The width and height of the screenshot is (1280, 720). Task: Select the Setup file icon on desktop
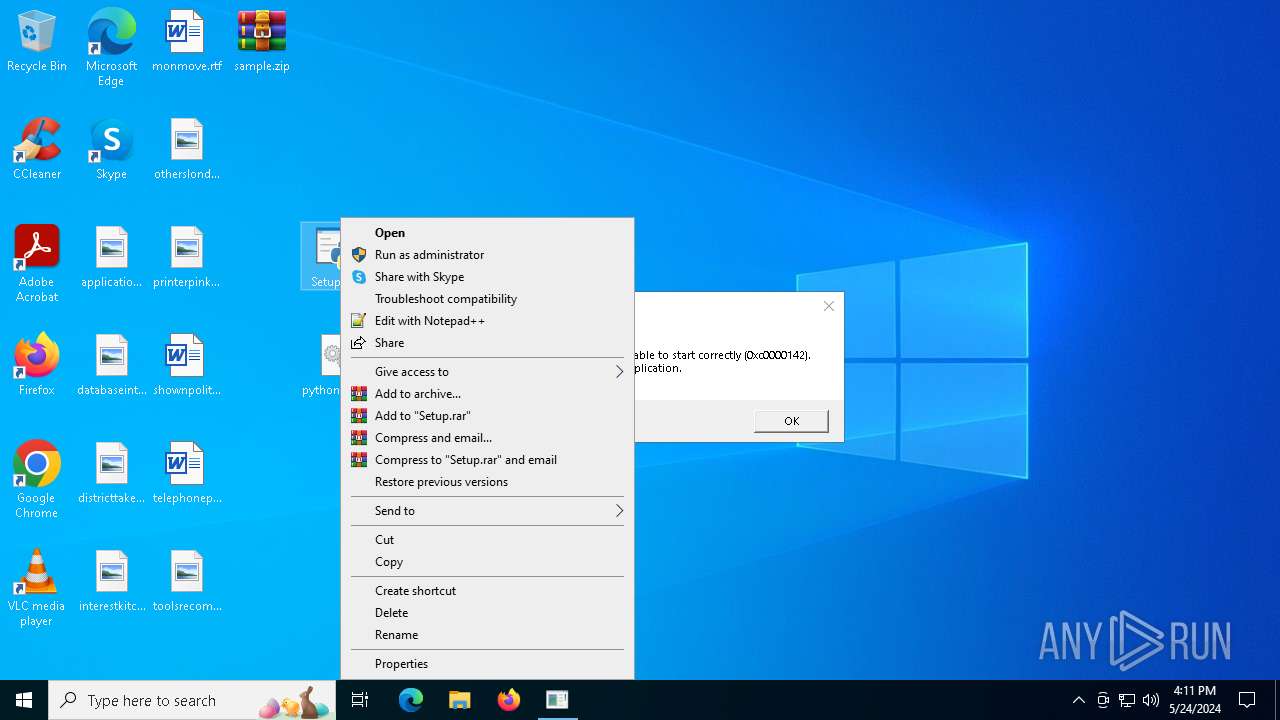pos(322,257)
